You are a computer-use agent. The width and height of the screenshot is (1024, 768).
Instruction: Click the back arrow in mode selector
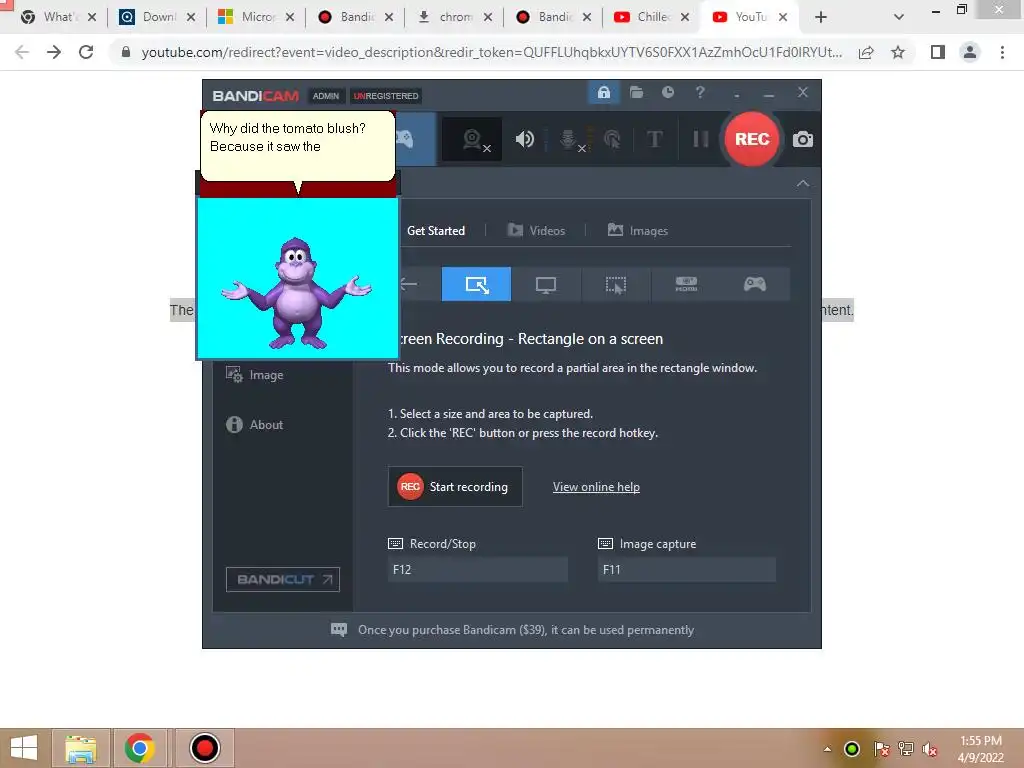point(409,284)
